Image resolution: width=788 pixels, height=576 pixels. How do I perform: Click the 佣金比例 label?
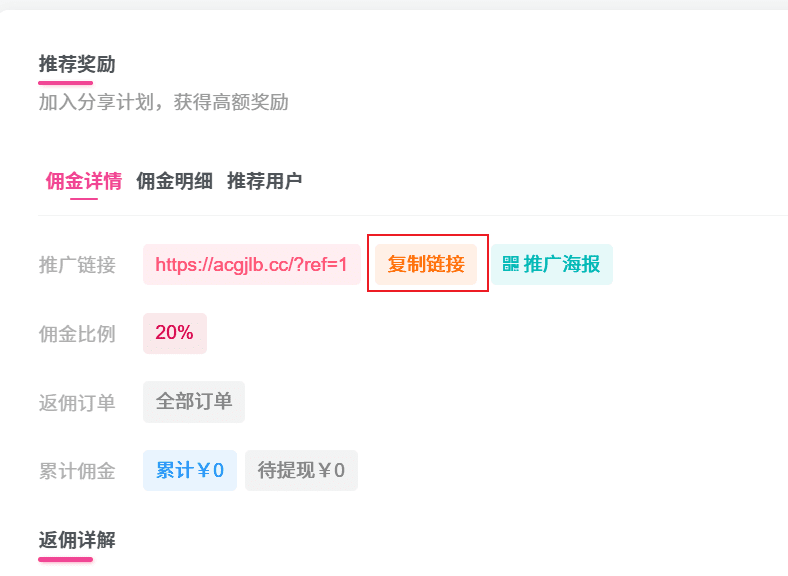pyautogui.click(x=77, y=334)
